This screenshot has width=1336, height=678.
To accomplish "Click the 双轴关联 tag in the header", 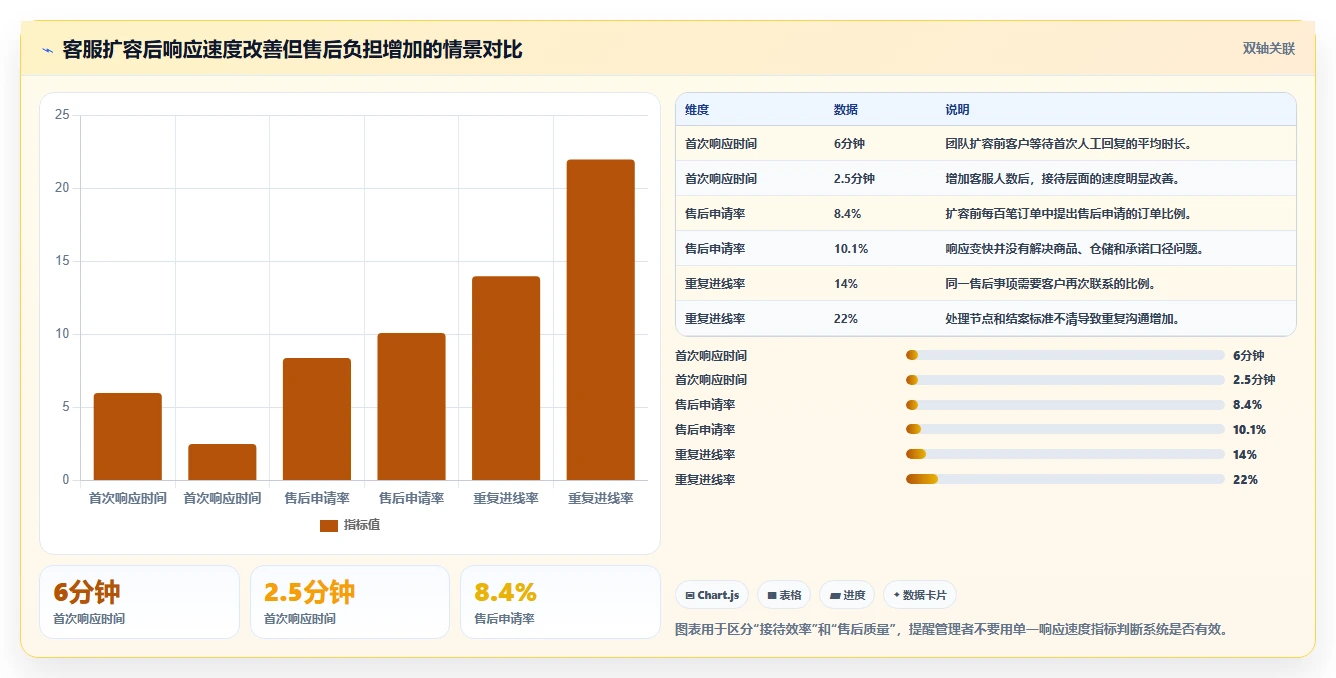I will point(1269,49).
